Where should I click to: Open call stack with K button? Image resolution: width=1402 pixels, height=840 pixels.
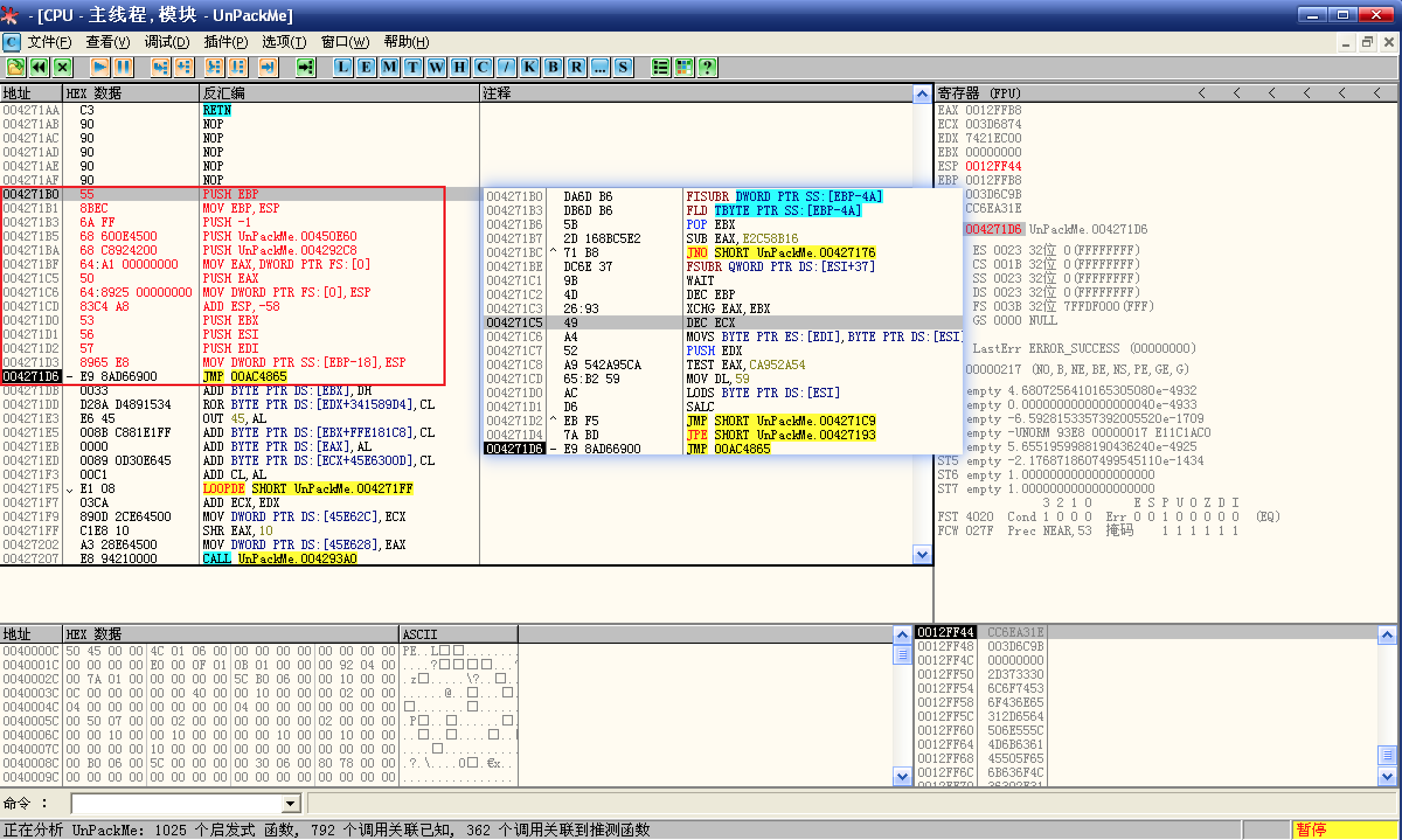529,67
